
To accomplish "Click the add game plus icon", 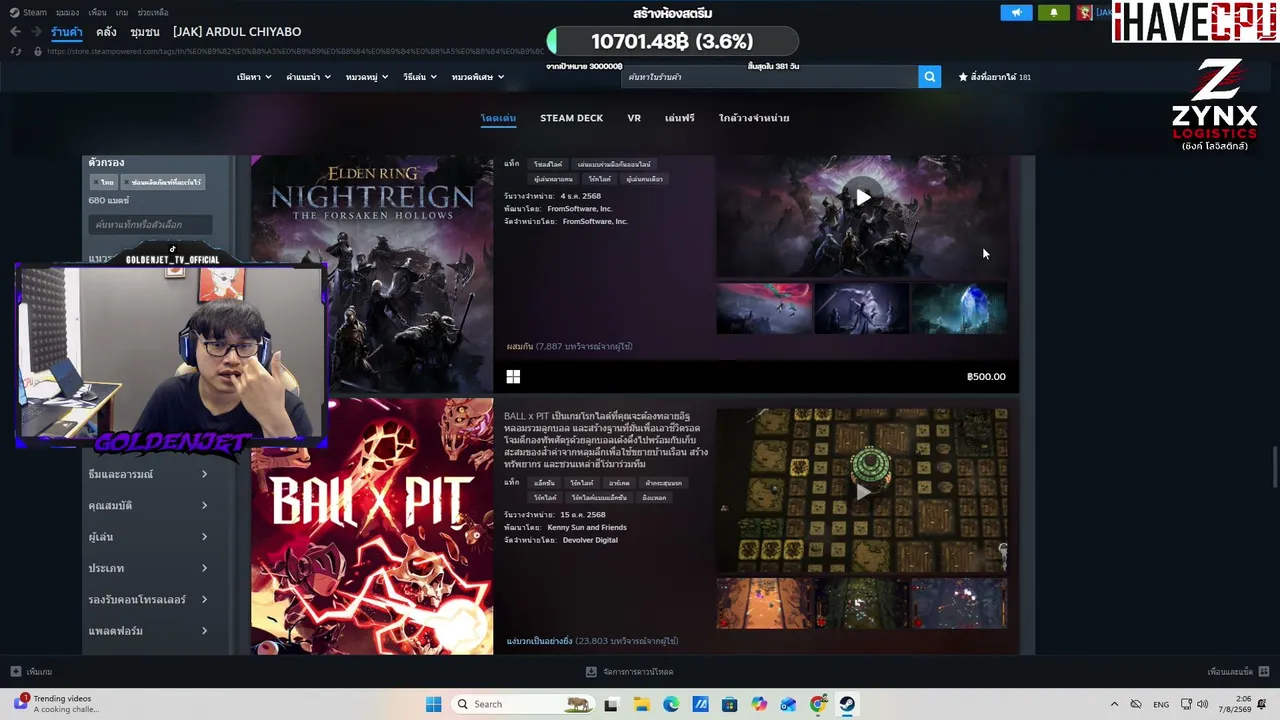I will pos(15,672).
